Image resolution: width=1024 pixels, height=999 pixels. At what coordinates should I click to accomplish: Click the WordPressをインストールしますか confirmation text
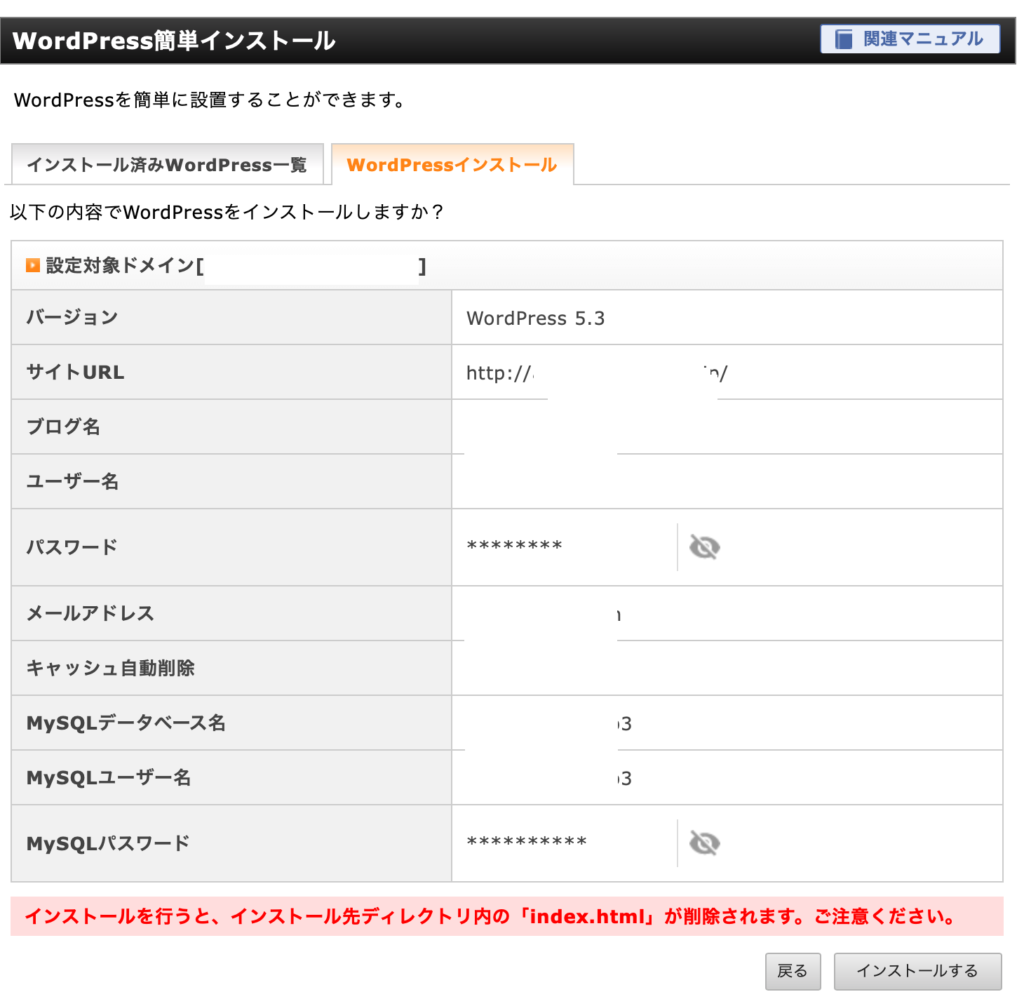227,212
